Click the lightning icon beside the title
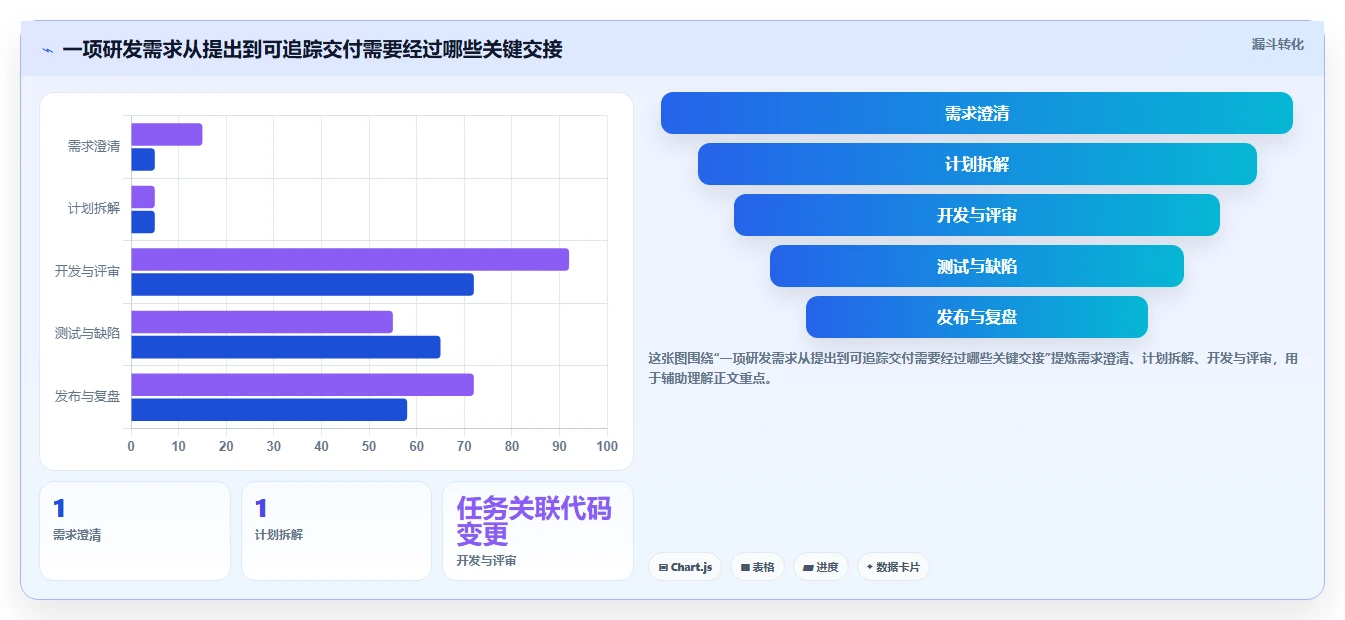1345x620 pixels. pos(47,50)
